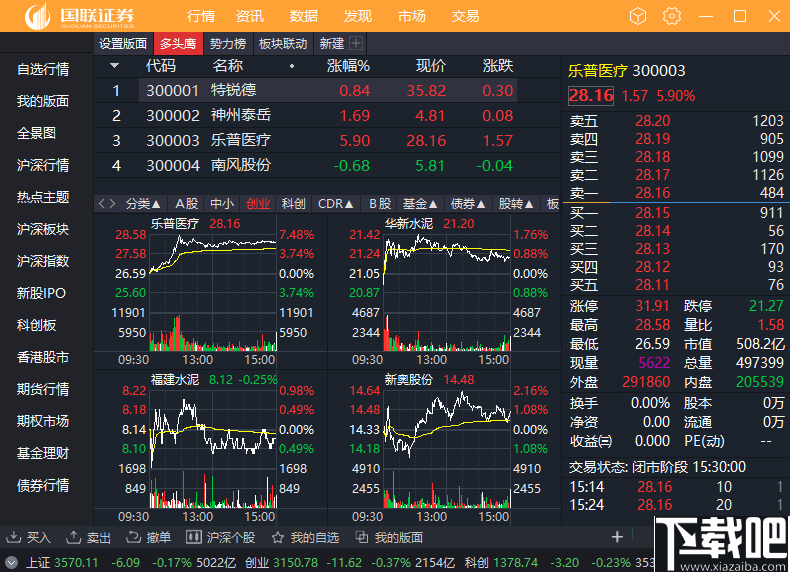
Task: Expand the CDR dropdown tab
Action: 336,204
